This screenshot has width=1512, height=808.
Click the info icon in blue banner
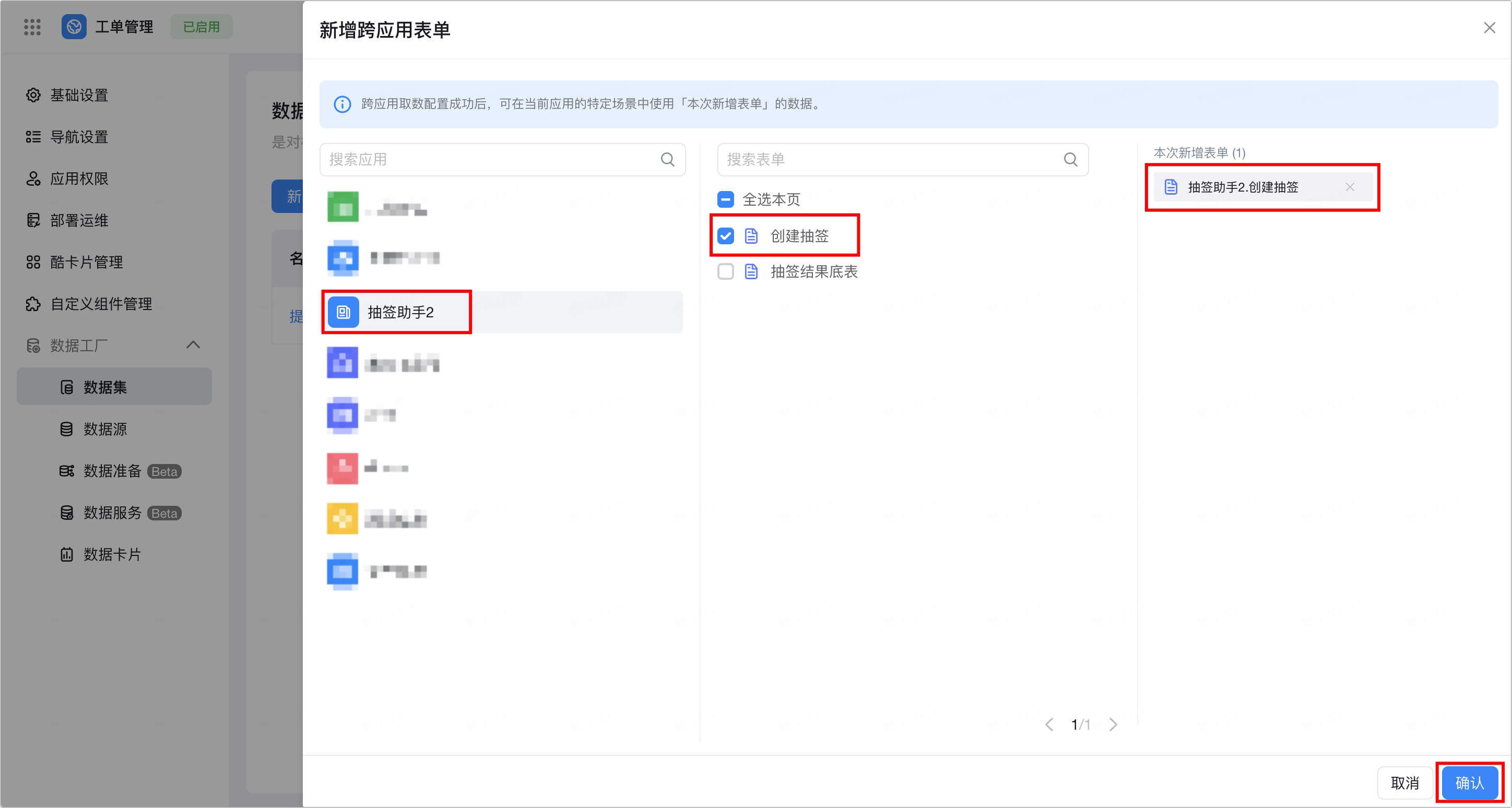[342, 104]
